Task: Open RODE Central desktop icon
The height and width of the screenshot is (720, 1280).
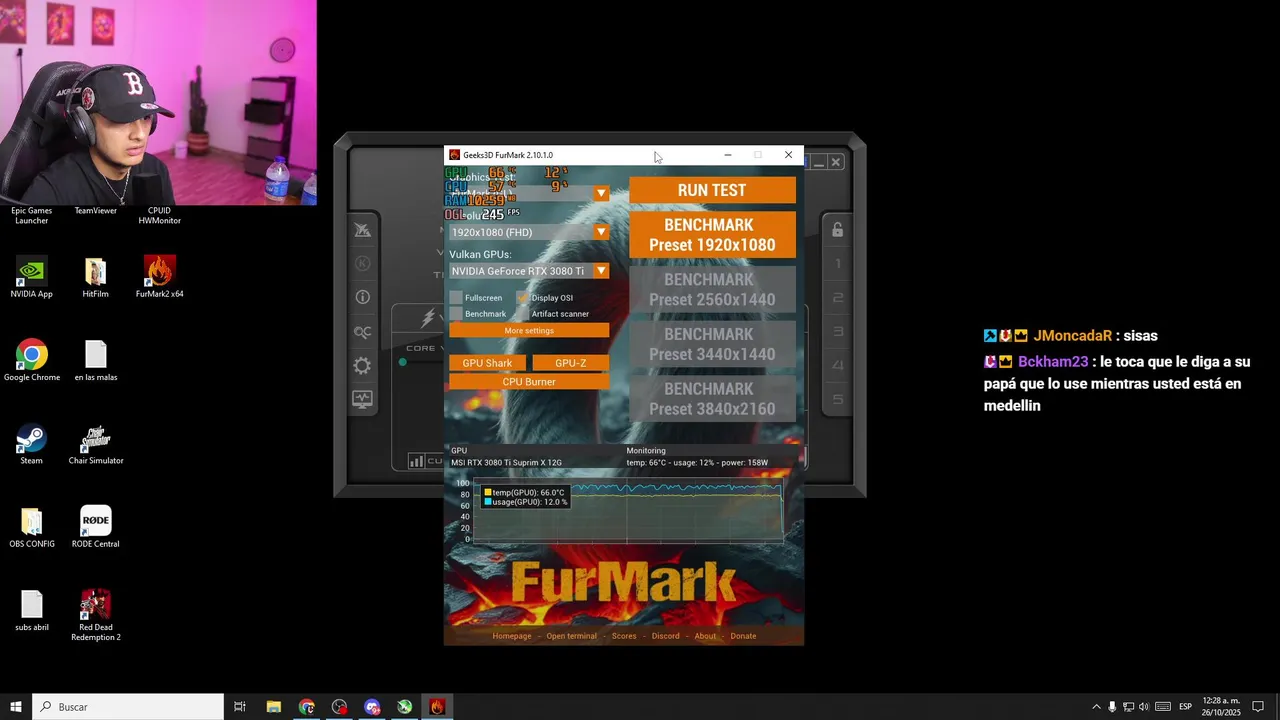Action: click(x=95, y=528)
